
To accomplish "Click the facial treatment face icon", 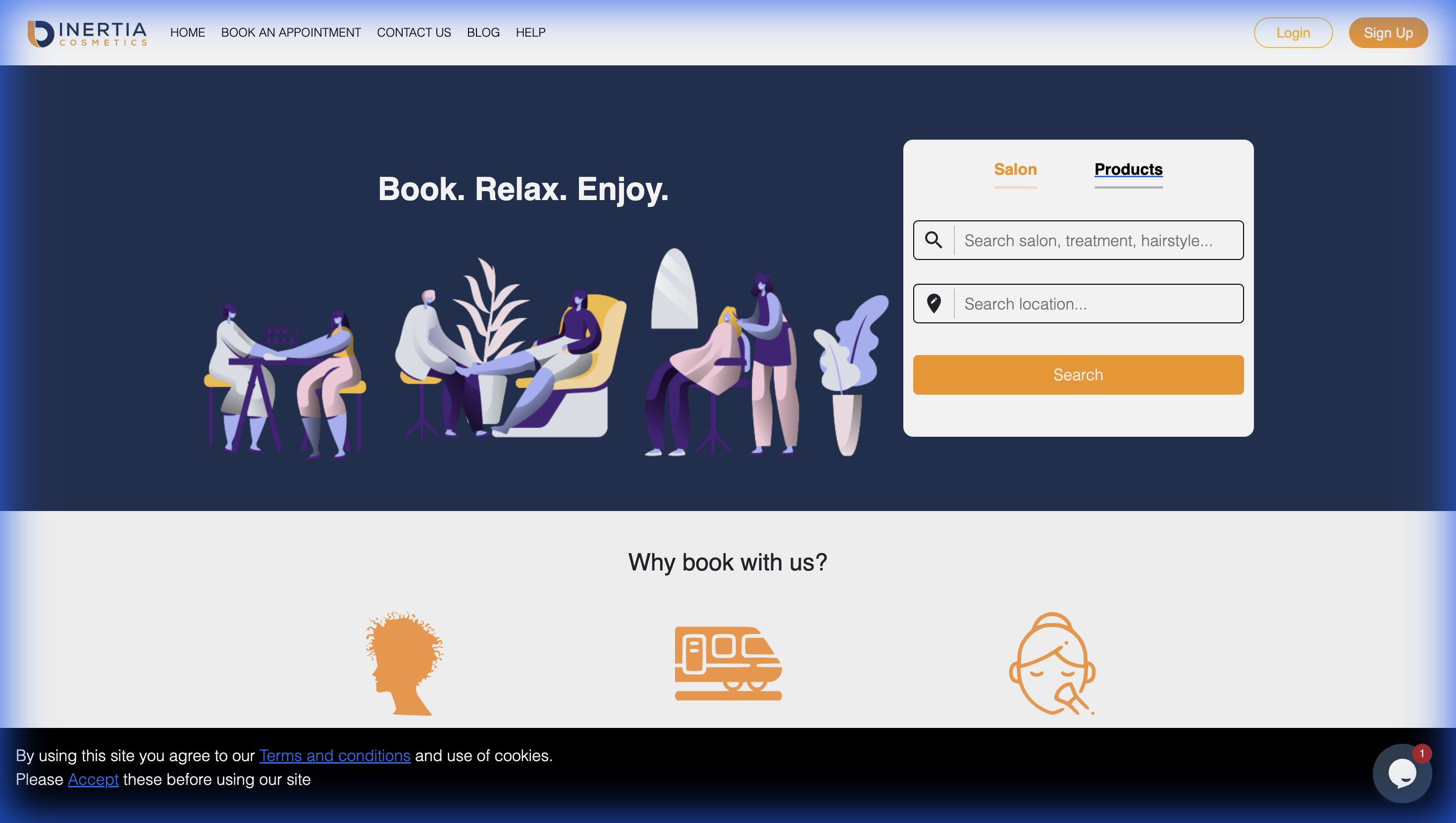I will (x=1052, y=664).
